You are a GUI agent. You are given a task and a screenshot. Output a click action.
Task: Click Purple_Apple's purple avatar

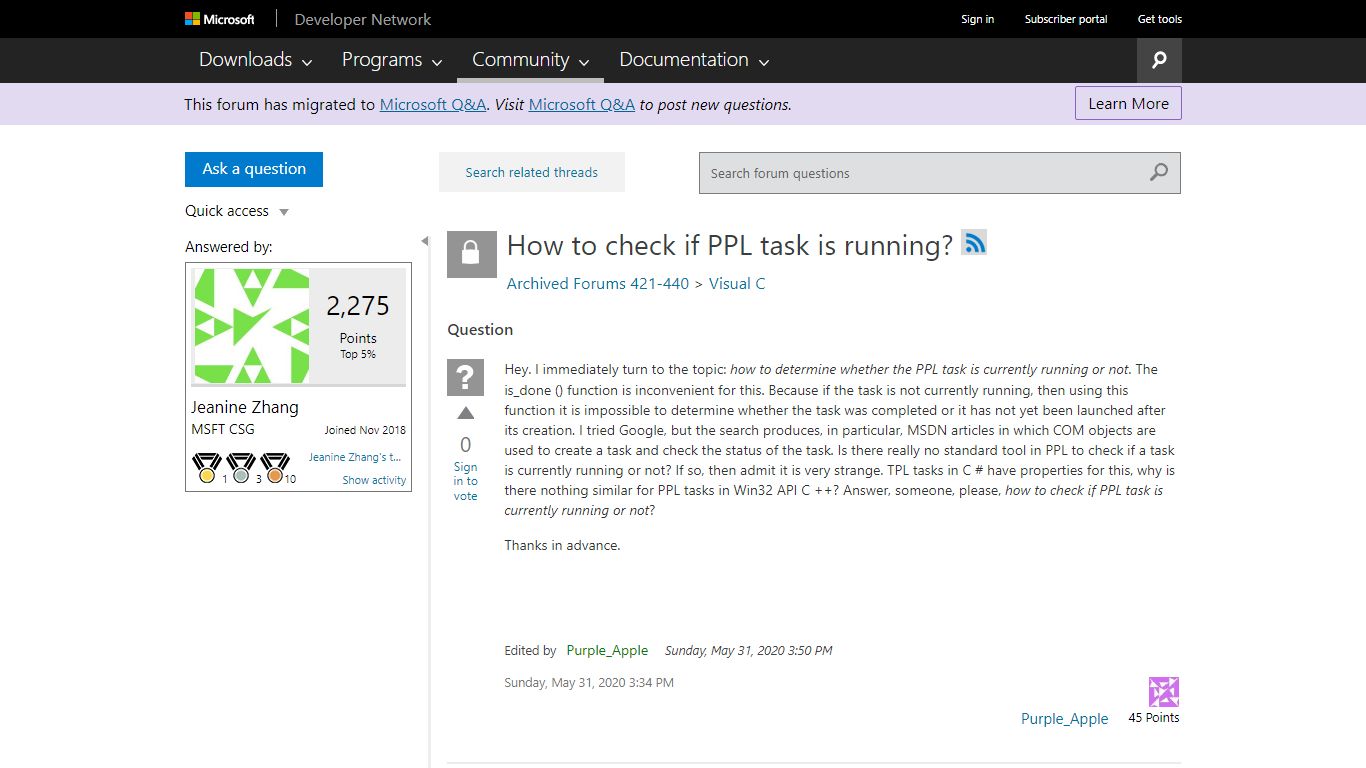[1164, 692]
